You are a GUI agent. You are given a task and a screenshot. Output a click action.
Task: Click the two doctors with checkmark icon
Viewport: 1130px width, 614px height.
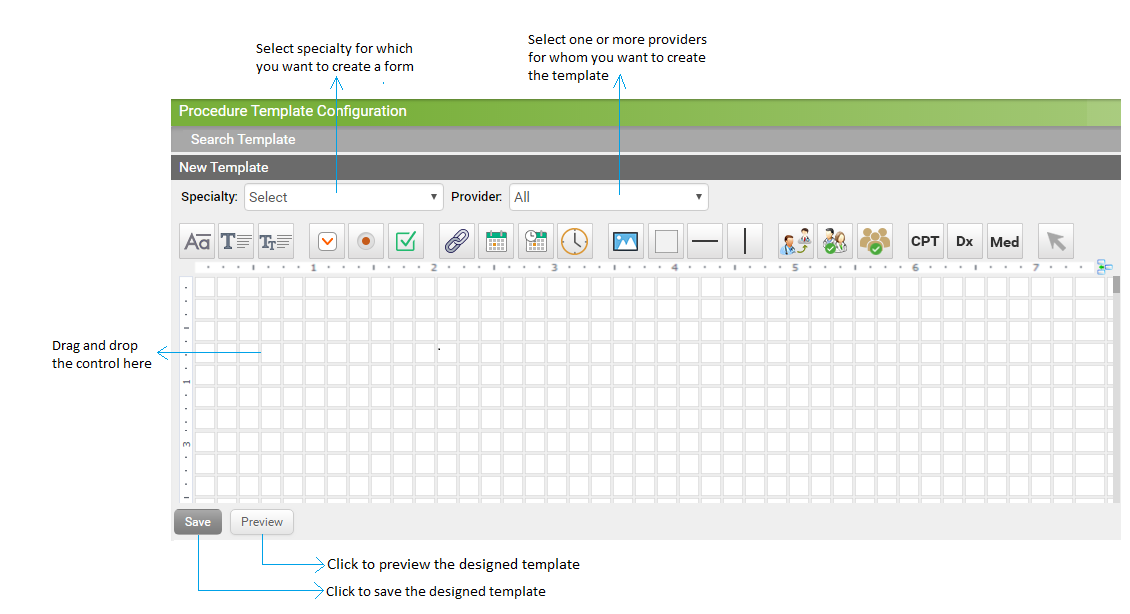[835, 241]
